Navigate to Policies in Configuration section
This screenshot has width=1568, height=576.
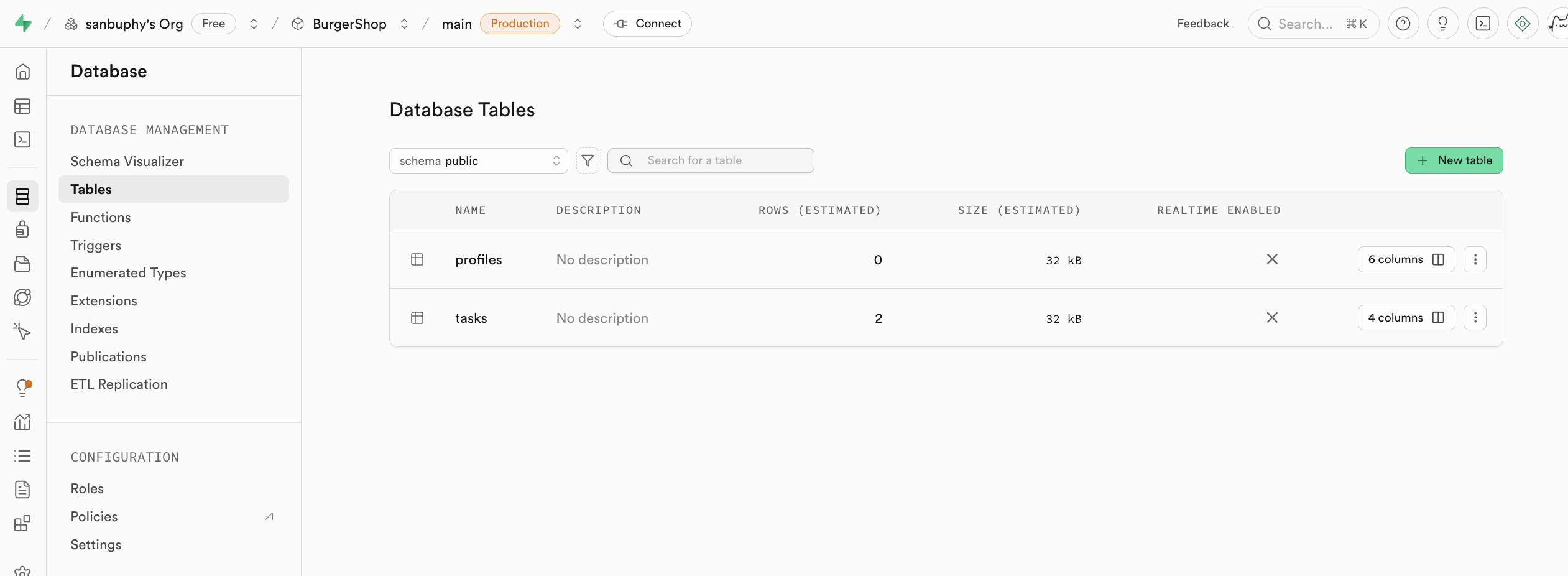[x=95, y=516]
